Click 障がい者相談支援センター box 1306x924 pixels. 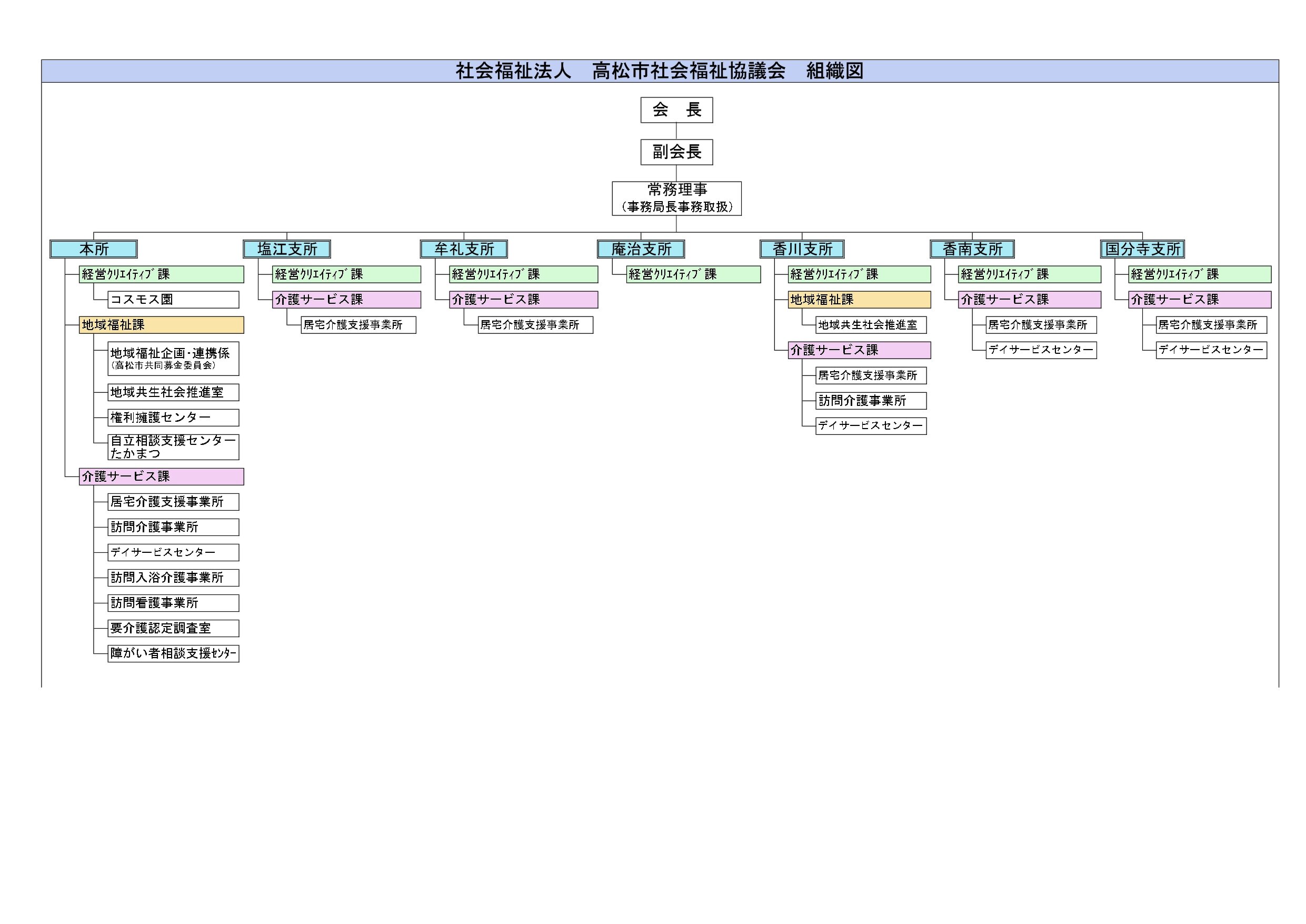(173, 653)
